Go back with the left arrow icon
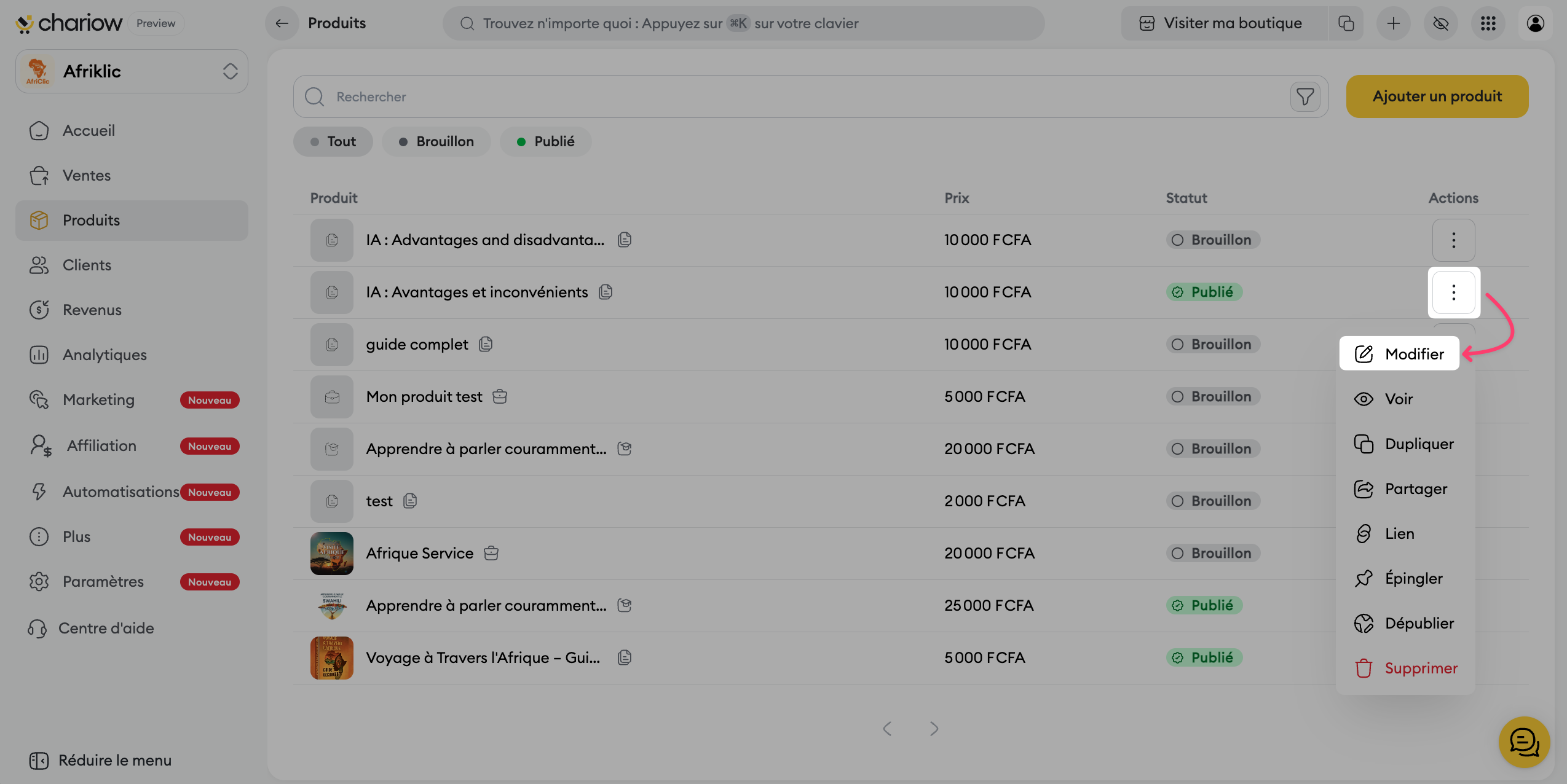Screen dimensions: 1567x784 [x=282, y=23]
